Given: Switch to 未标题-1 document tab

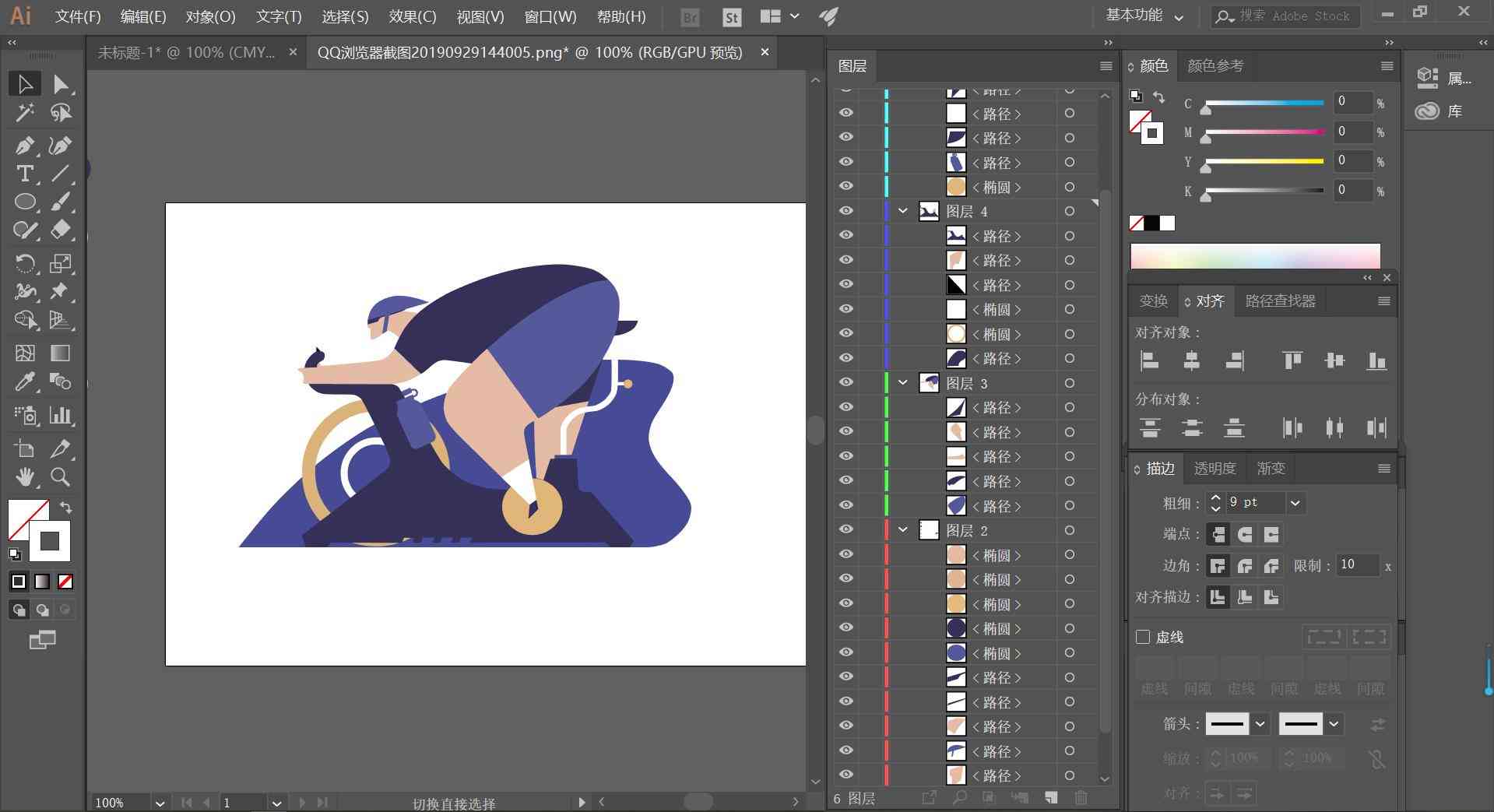Looking at the screenshot, I should 186,52.
